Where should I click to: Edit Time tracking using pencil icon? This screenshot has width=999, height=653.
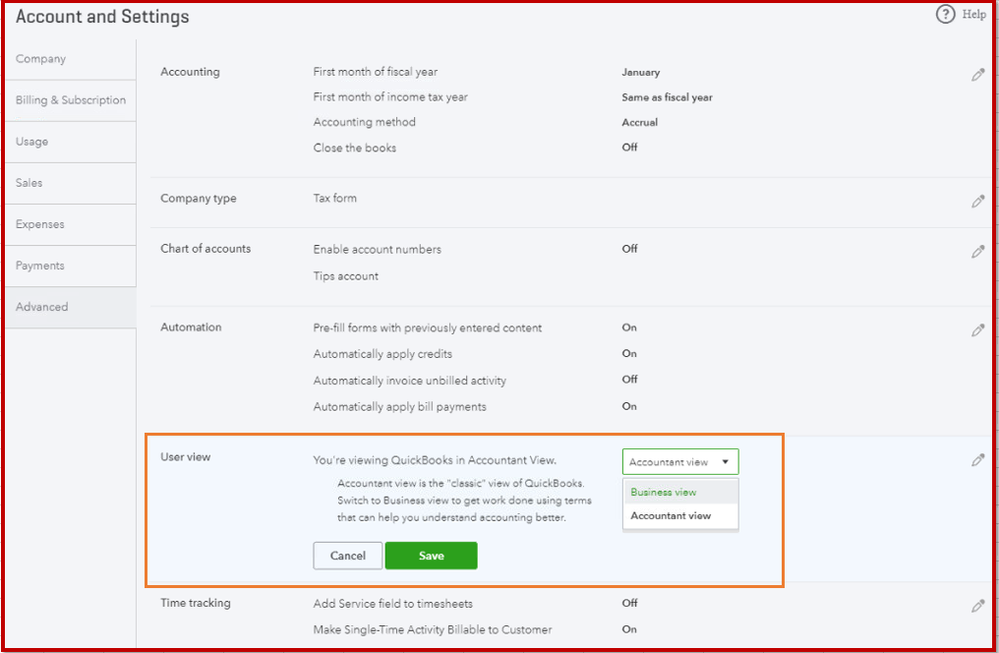point(978,606)
